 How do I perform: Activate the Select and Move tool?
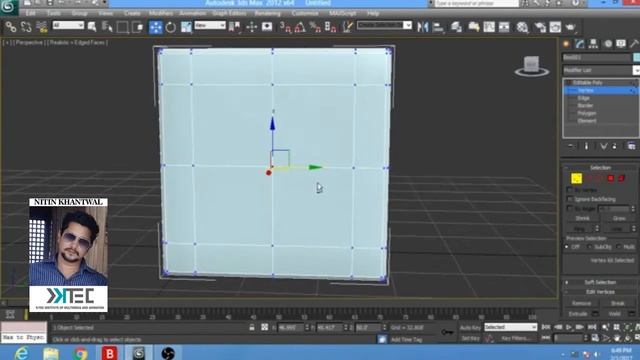pos(156,27)
